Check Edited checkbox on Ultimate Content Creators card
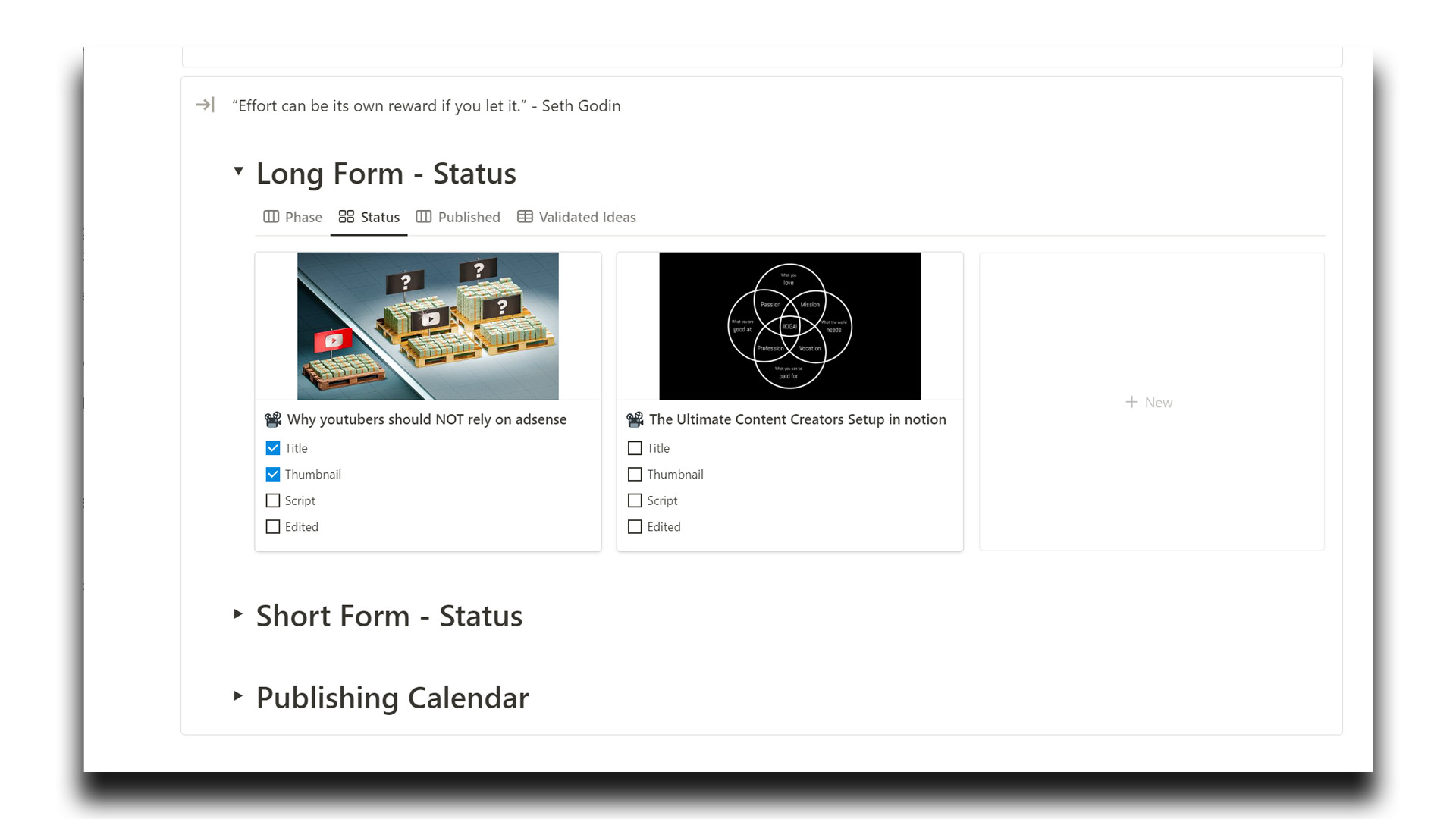The width and height of the screenshot is (1456, 819). (635, 527)
